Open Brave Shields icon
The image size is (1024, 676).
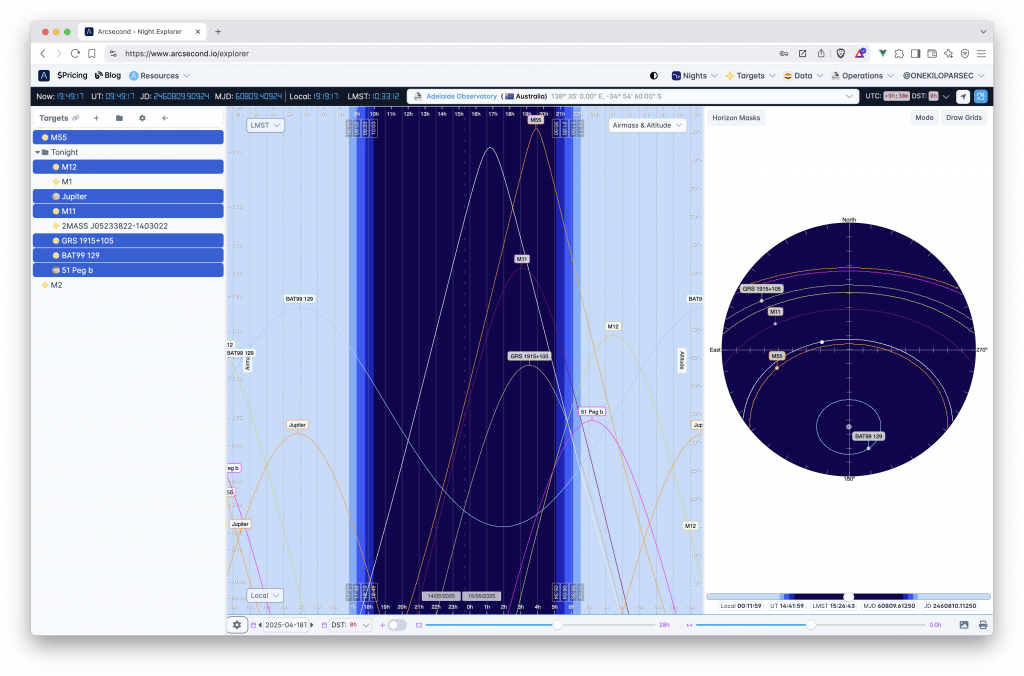[x=841, y=54]
